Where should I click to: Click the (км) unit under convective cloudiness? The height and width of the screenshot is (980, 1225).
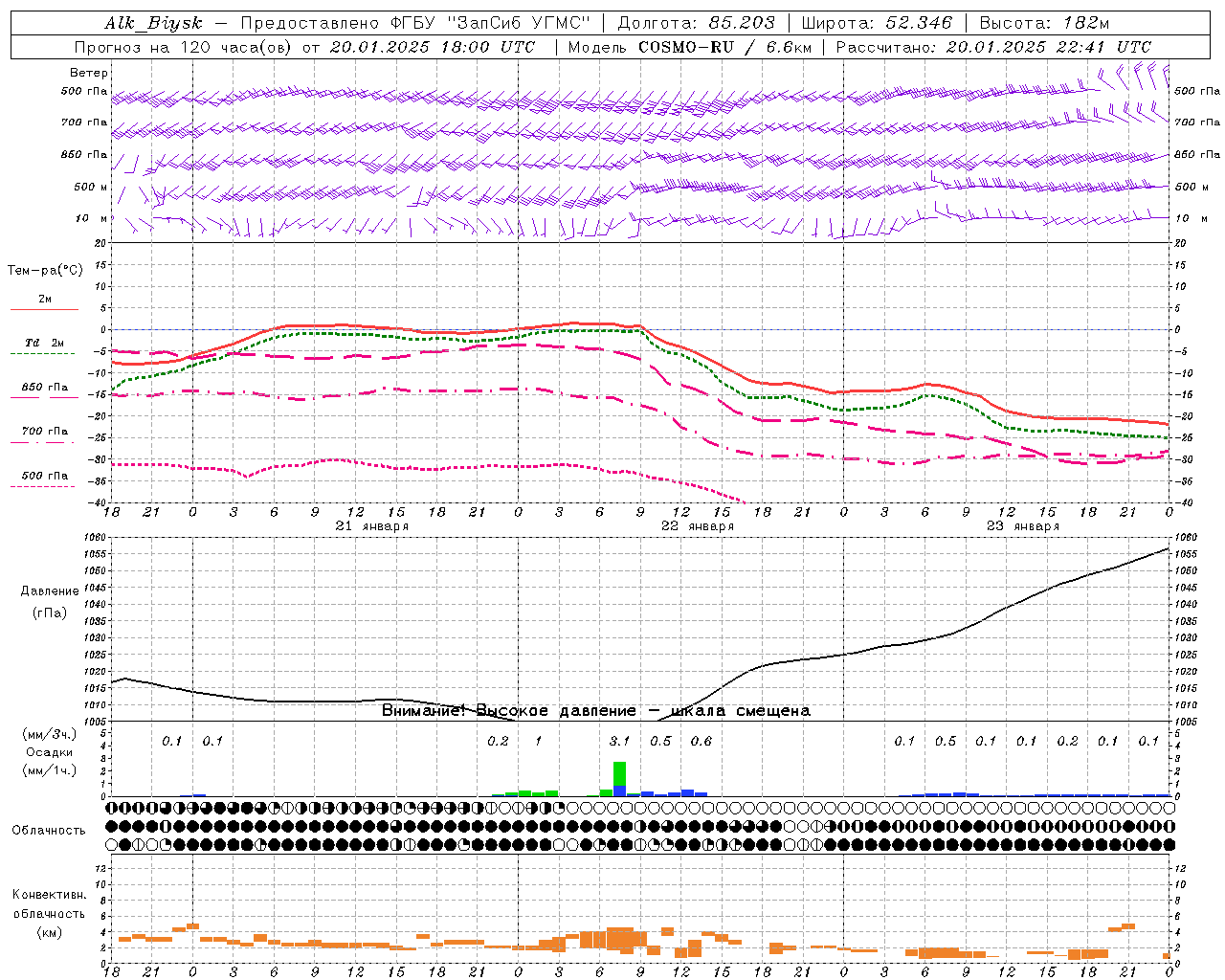[x=49, y=932]
